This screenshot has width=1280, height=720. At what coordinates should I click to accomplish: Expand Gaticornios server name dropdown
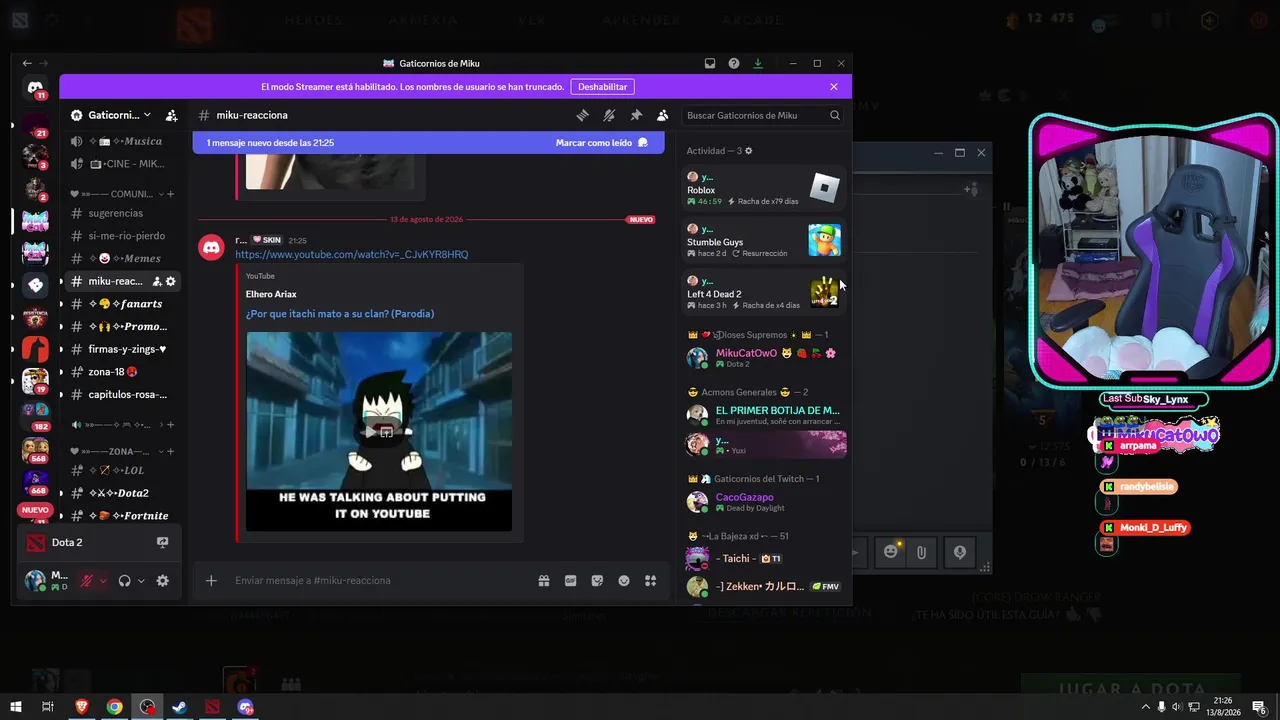pyautogui.click(x=147, y=115)
